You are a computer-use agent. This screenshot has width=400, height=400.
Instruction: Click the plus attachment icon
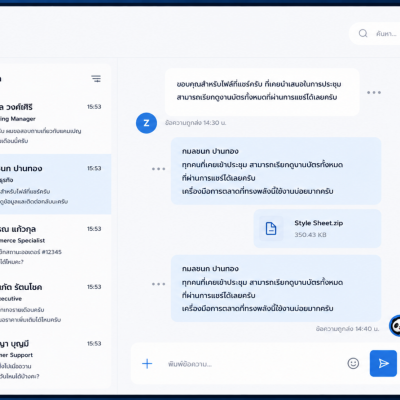tap(147, 363)
